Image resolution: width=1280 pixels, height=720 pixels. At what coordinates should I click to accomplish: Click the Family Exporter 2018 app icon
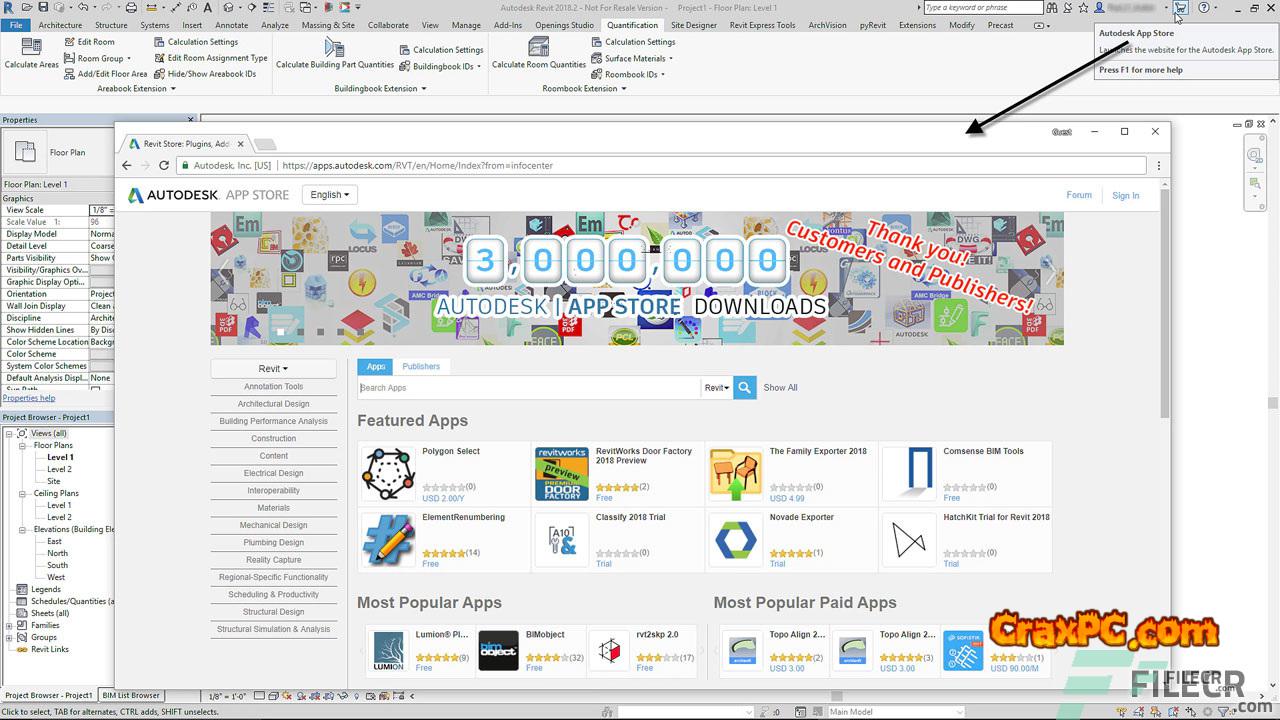pyautogui.click(x=735, y=474)
